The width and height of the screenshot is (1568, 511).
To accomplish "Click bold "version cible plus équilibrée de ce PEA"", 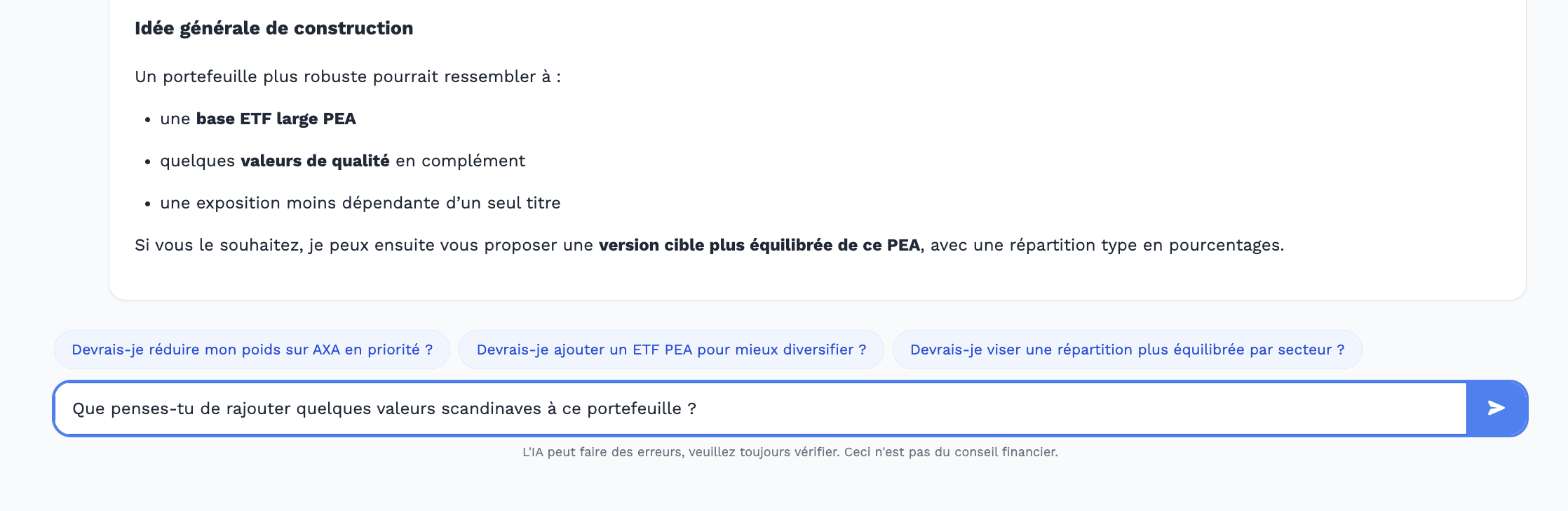I will pyautogui.click(x=759, y=245).
